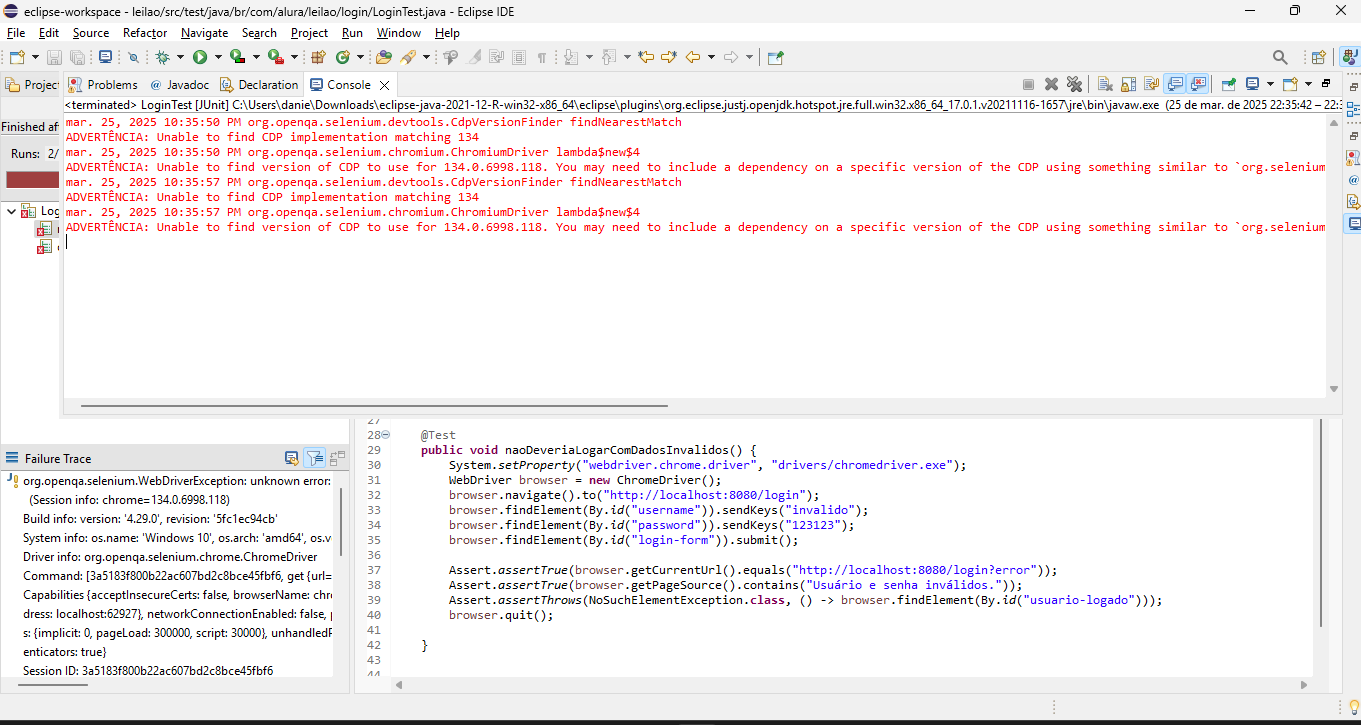
Task: Open the Refactor menu
Action: [145, 33]
